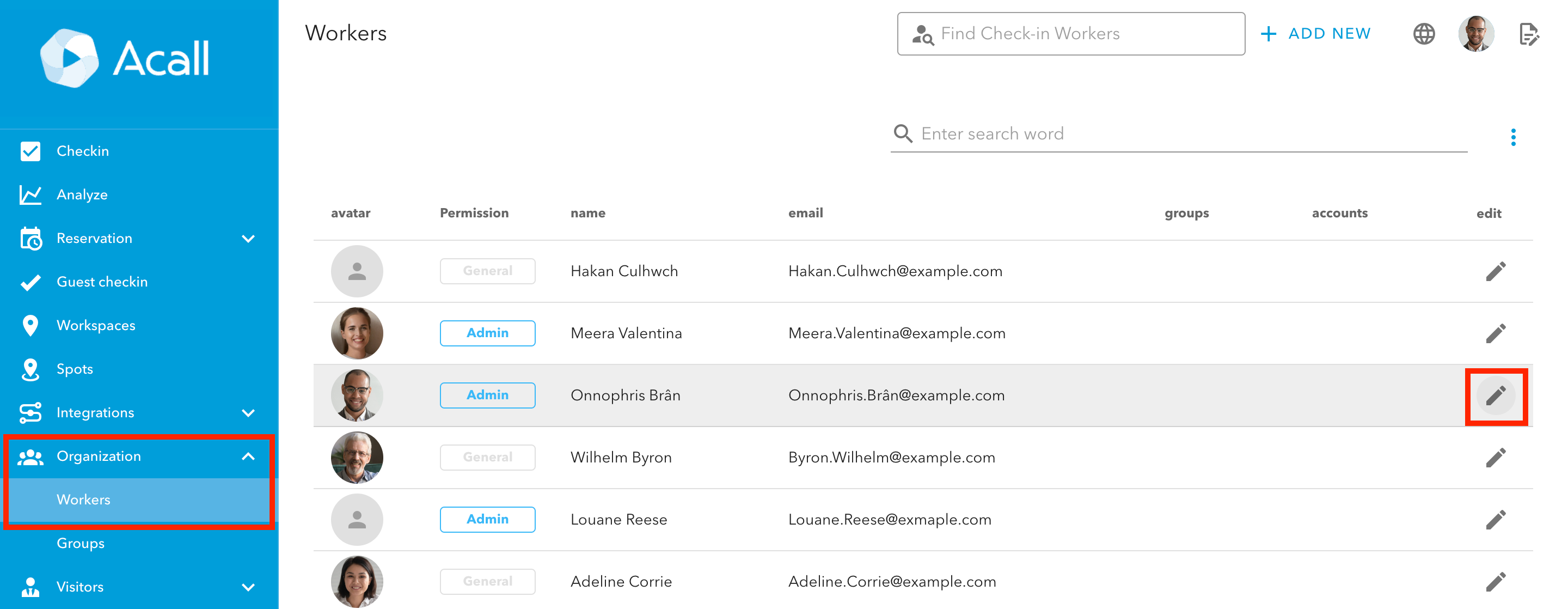Edit Wilhelm Byron's worker entry

[1495, 458]
